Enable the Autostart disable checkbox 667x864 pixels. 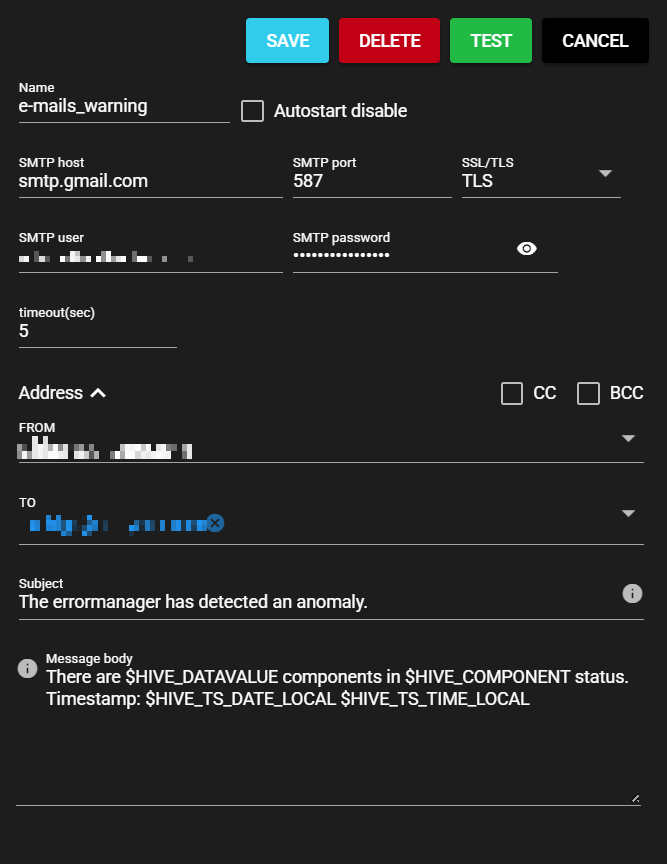(253, 111)
